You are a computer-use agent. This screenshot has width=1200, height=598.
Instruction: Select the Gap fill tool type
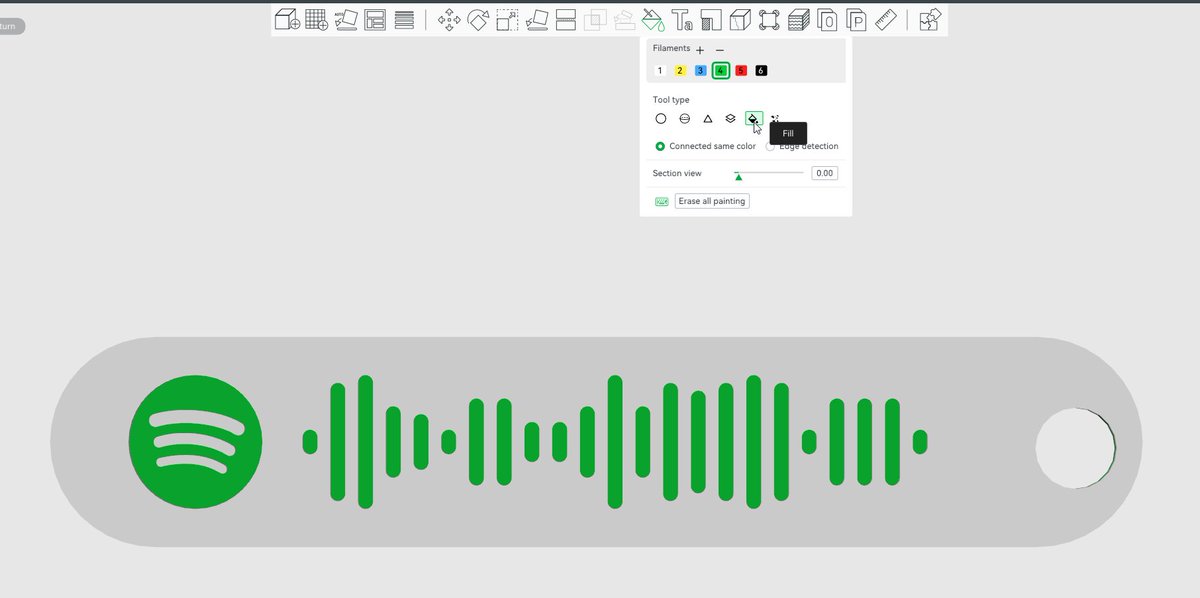[776, 118]
